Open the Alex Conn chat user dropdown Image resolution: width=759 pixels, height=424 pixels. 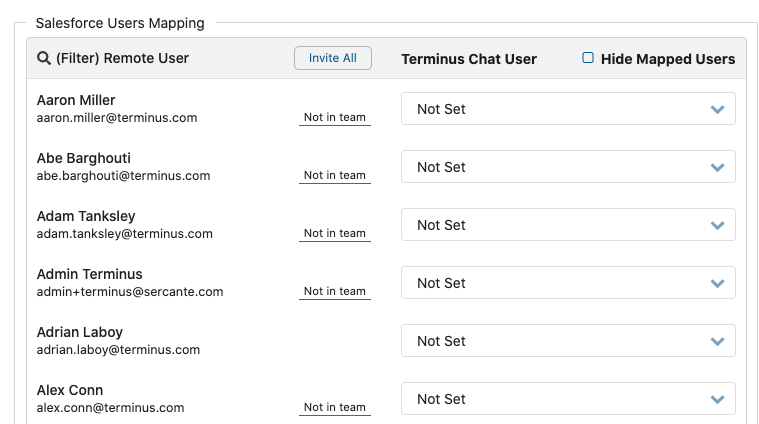568,399
